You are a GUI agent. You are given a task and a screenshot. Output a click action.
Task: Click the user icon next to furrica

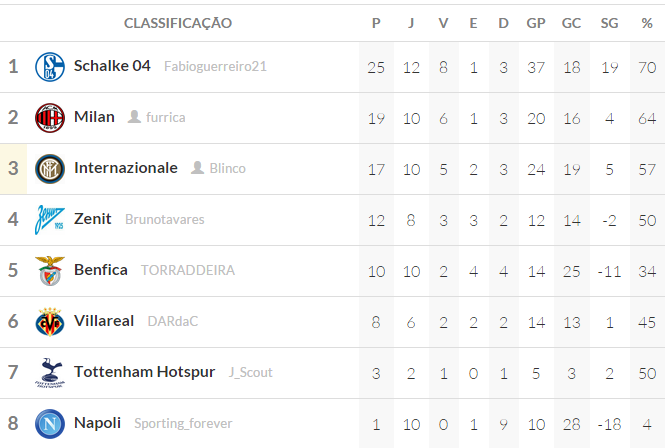pos(134,116)
